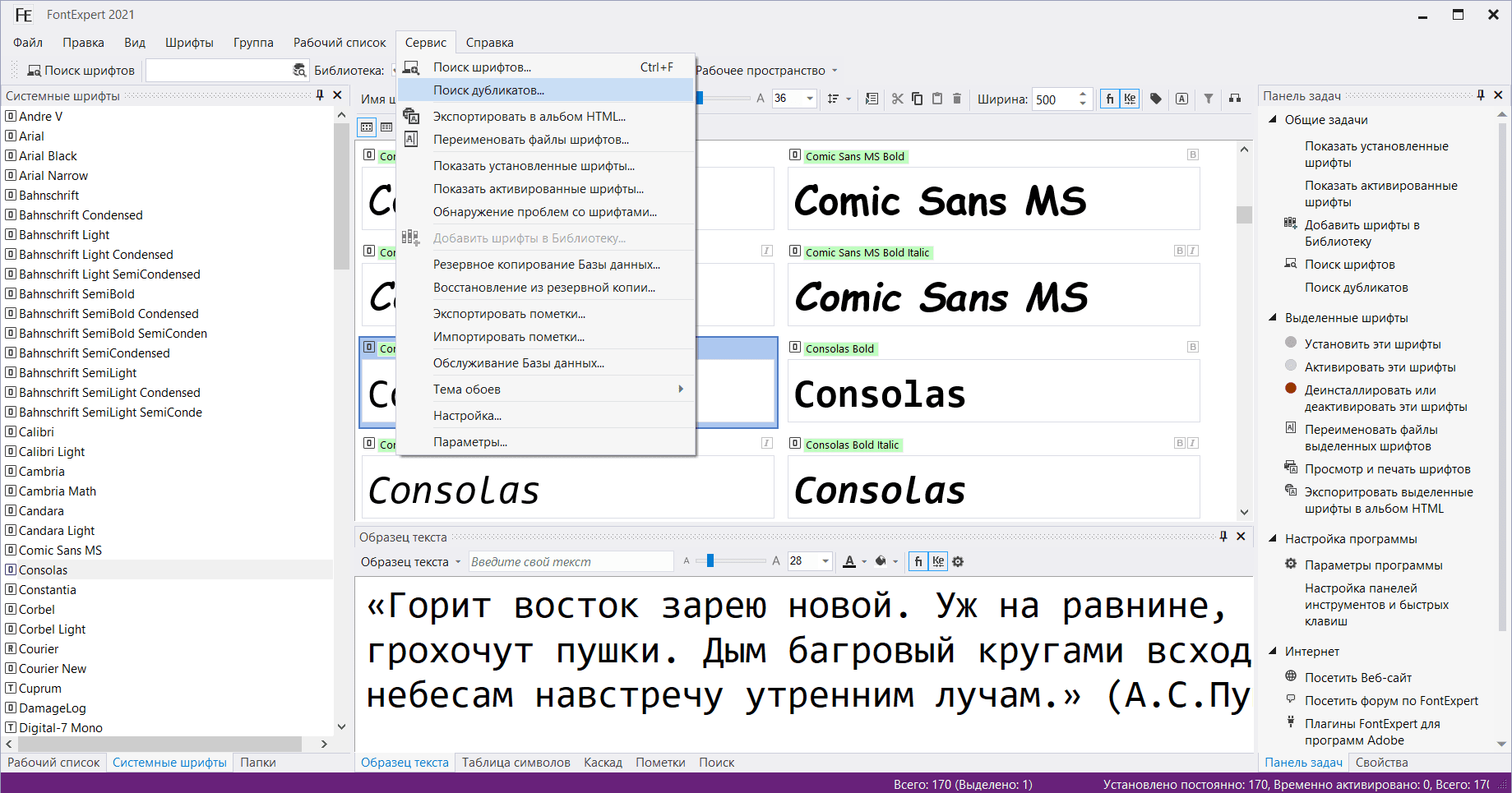Image resolution: width=1512 pixels, height=793 pixels.
Task: Pin the Панель задач panel
Action: (1481, 95)
